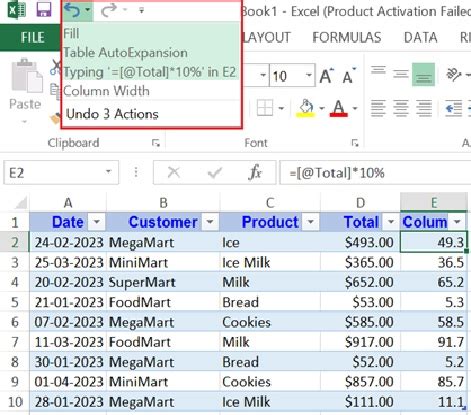Open the Customer column filter dropdown
The width and height of the screenshot is (471, 415).
point(210,222)
